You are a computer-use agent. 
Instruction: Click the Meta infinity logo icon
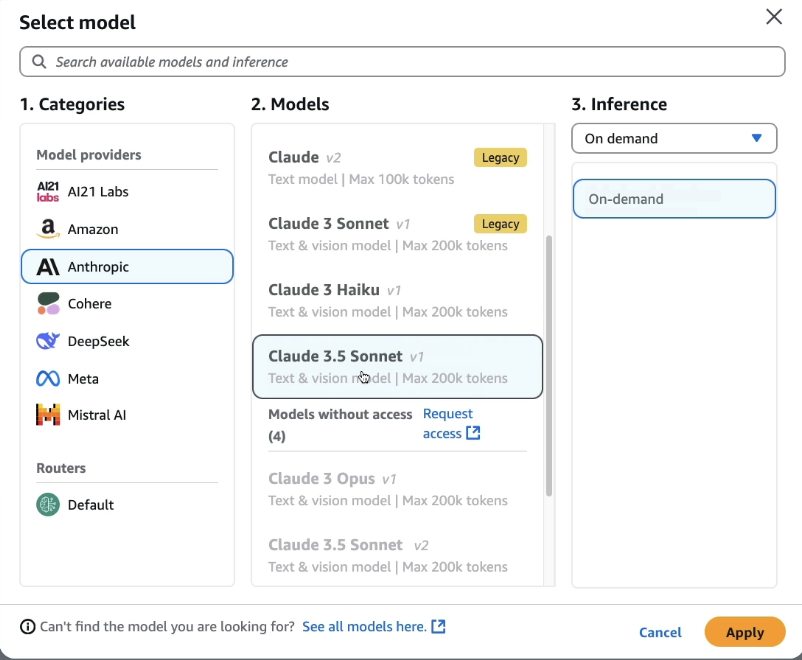[x=48, y=379]
